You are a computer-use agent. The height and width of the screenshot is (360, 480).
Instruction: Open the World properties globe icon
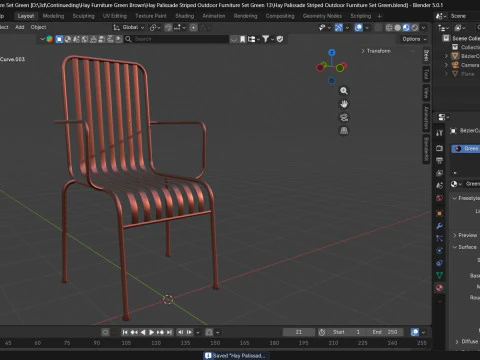point(439,198)
